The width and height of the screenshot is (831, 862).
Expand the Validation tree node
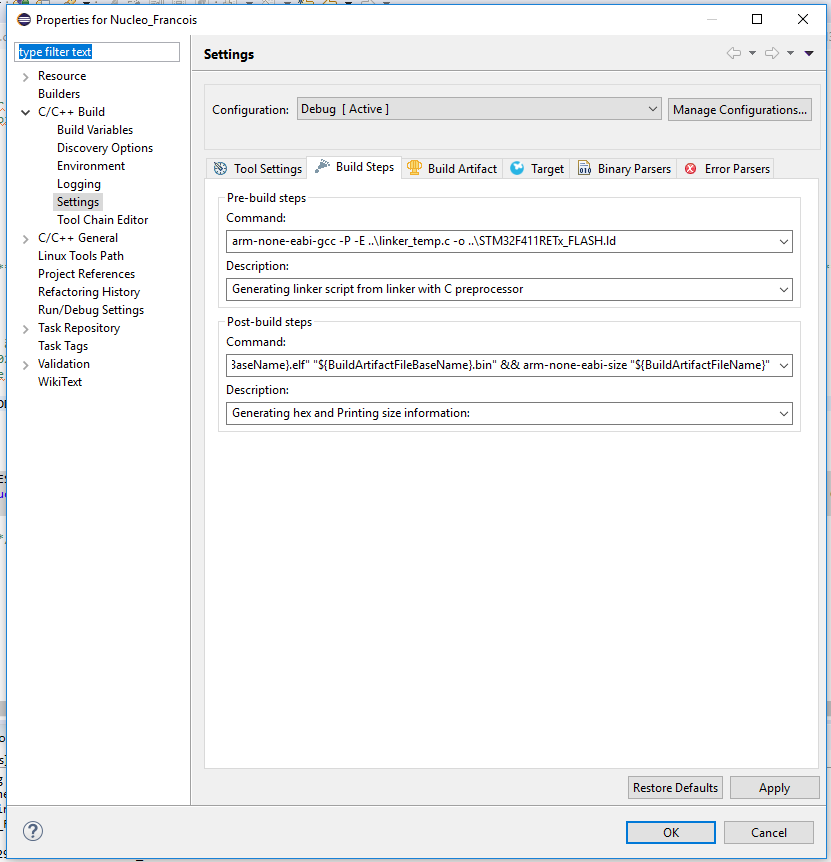click(x=25, y=364)
